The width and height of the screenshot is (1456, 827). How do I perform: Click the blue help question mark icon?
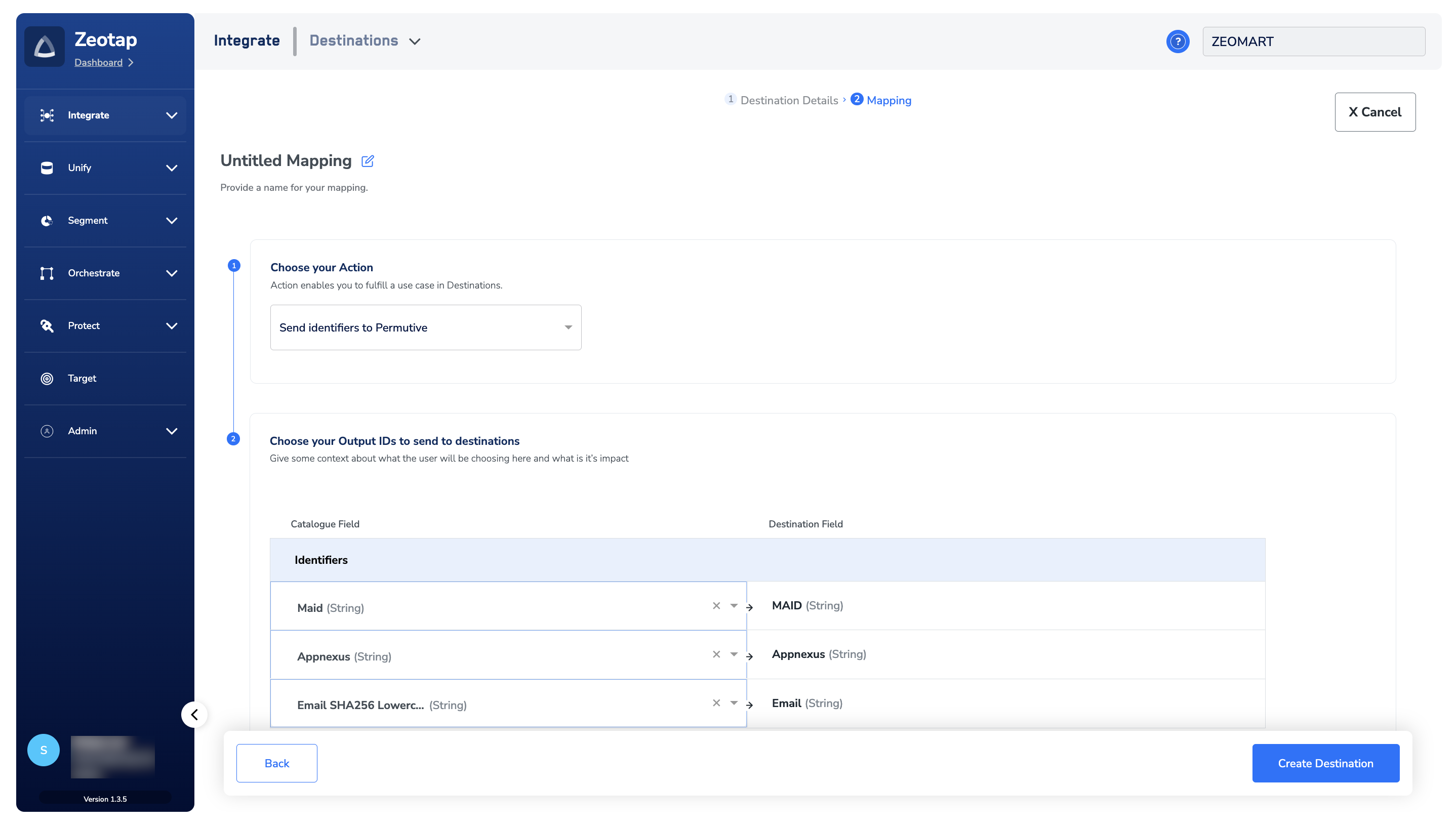(1177, 42)
